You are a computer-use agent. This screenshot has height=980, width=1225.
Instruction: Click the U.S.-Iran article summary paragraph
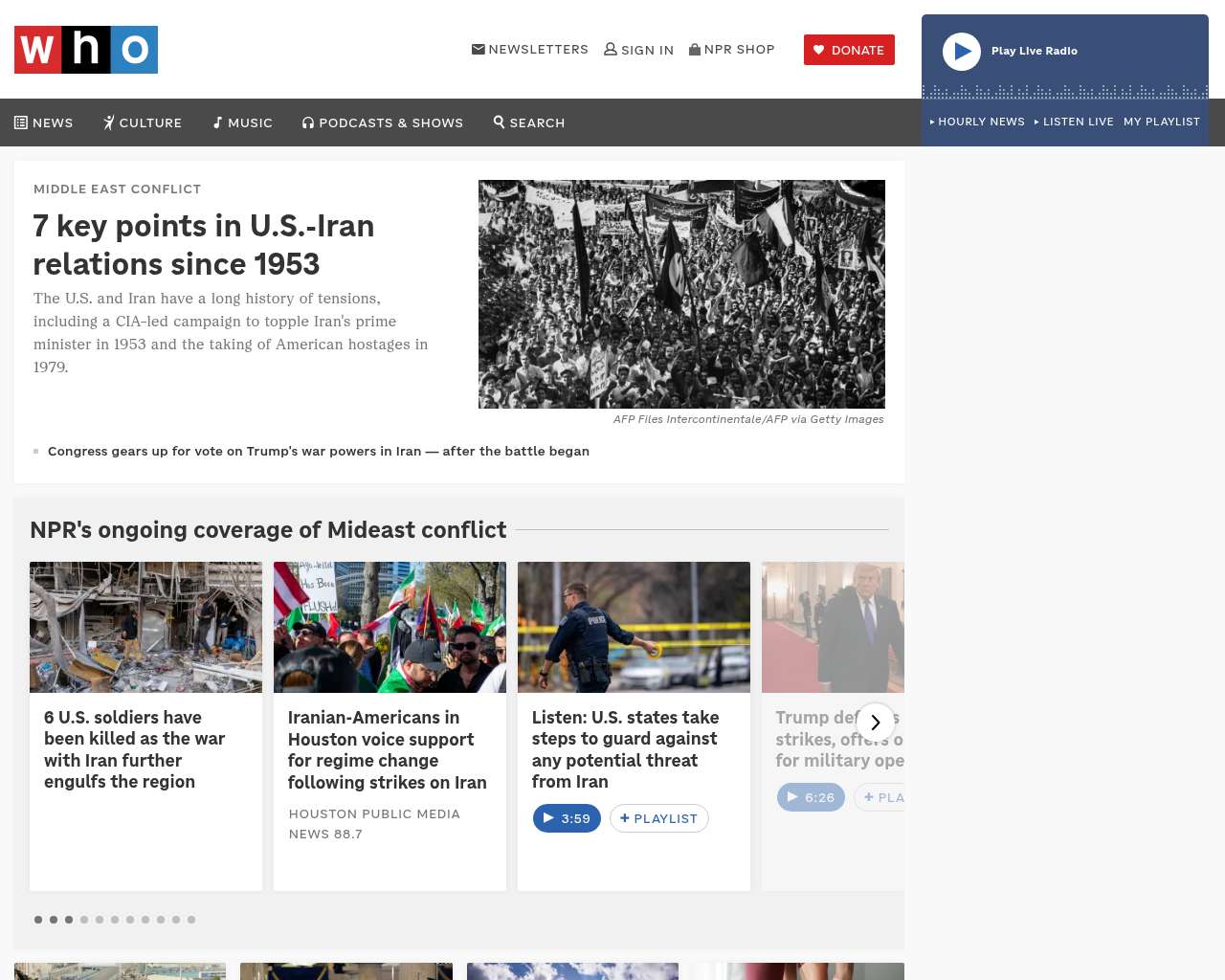231,333
